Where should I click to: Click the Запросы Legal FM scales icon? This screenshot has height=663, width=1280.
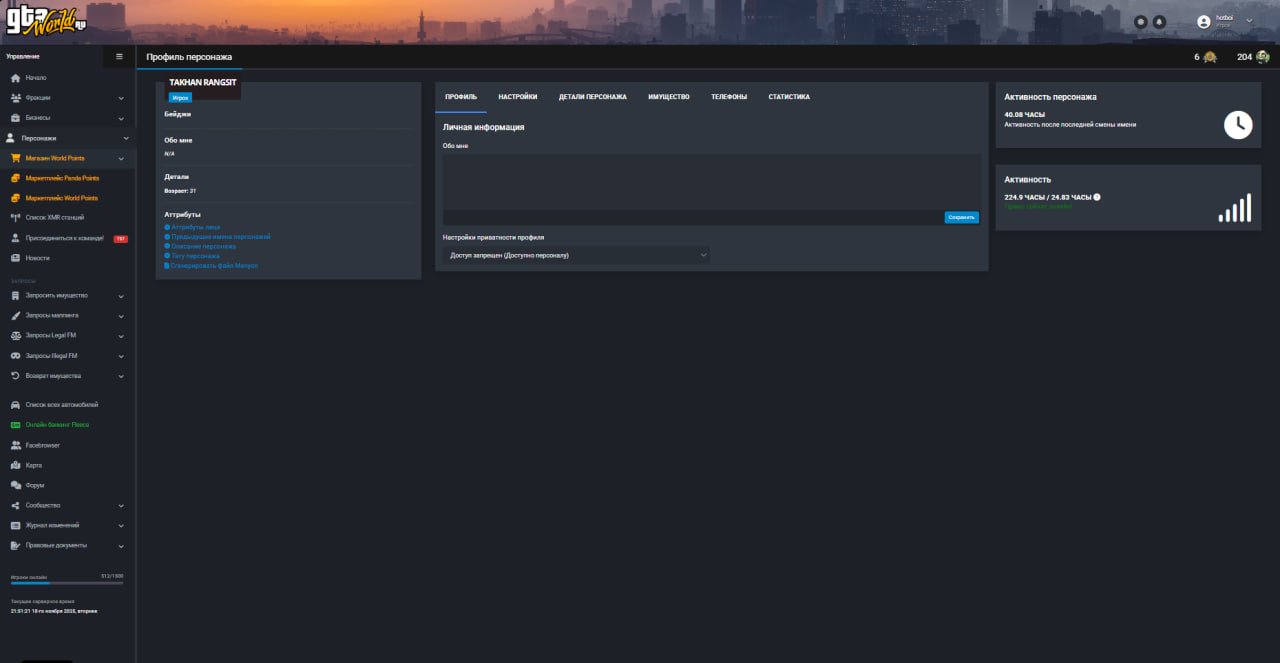click(15, 335)
